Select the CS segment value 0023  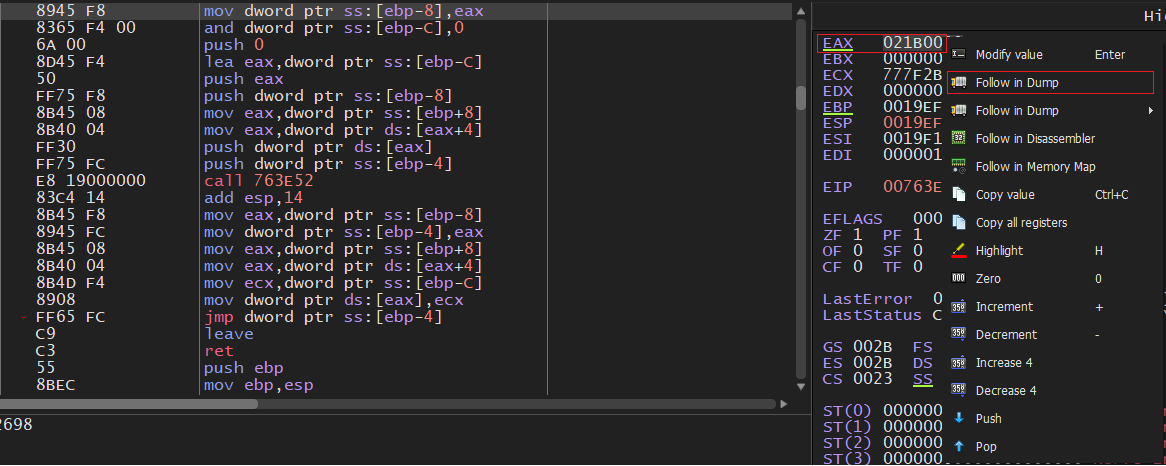point(872,379)
